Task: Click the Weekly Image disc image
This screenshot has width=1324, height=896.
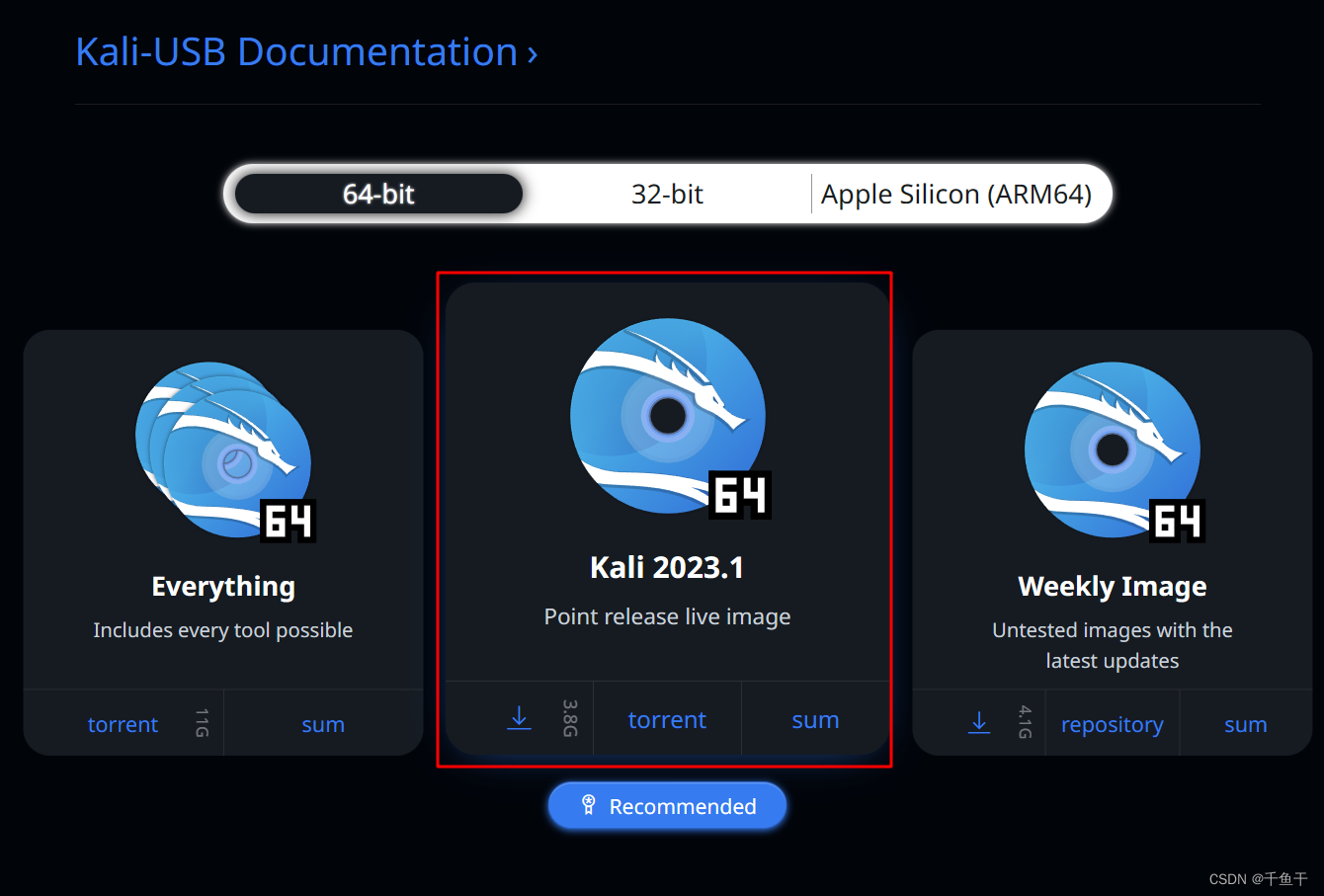Action: coord(1114,450)
